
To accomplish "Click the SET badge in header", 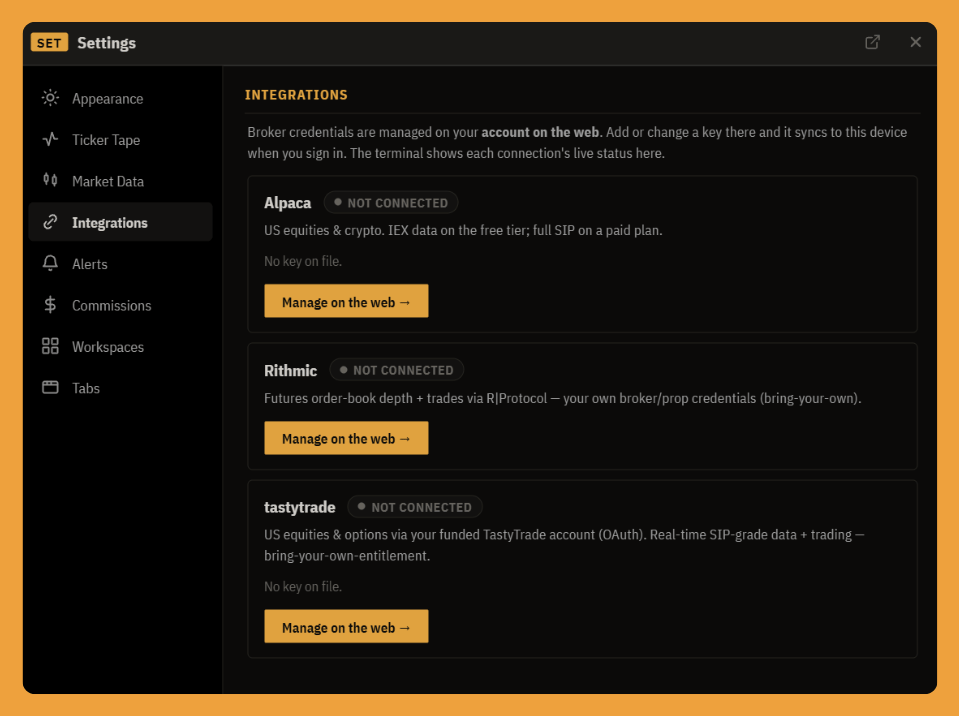I will coord(49,43).
